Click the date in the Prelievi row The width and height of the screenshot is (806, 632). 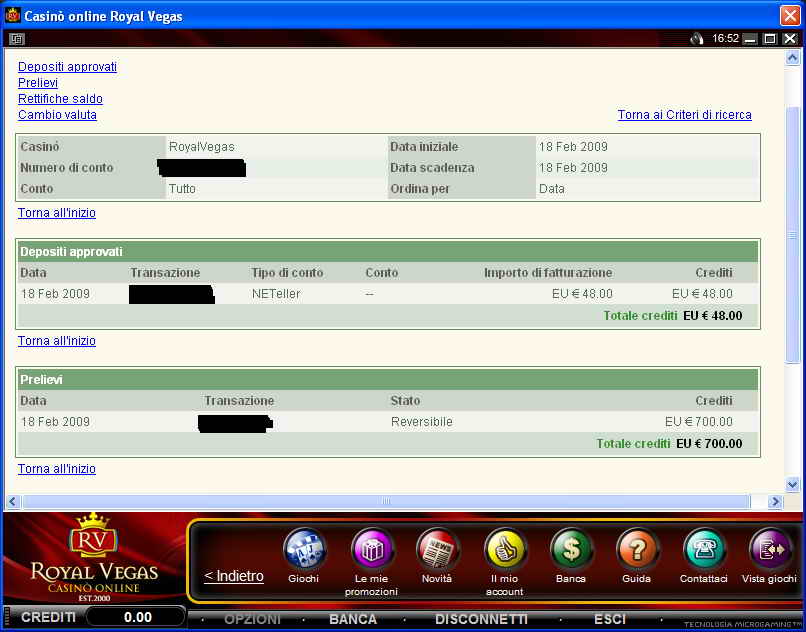55,422
